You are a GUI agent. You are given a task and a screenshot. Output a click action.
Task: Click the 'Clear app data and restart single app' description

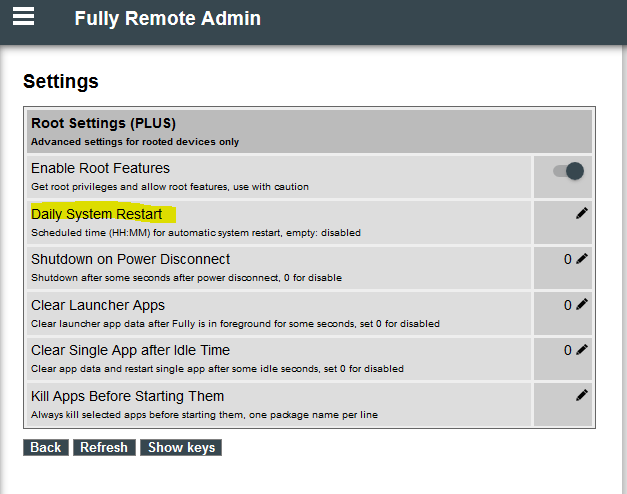pos(217,369)
